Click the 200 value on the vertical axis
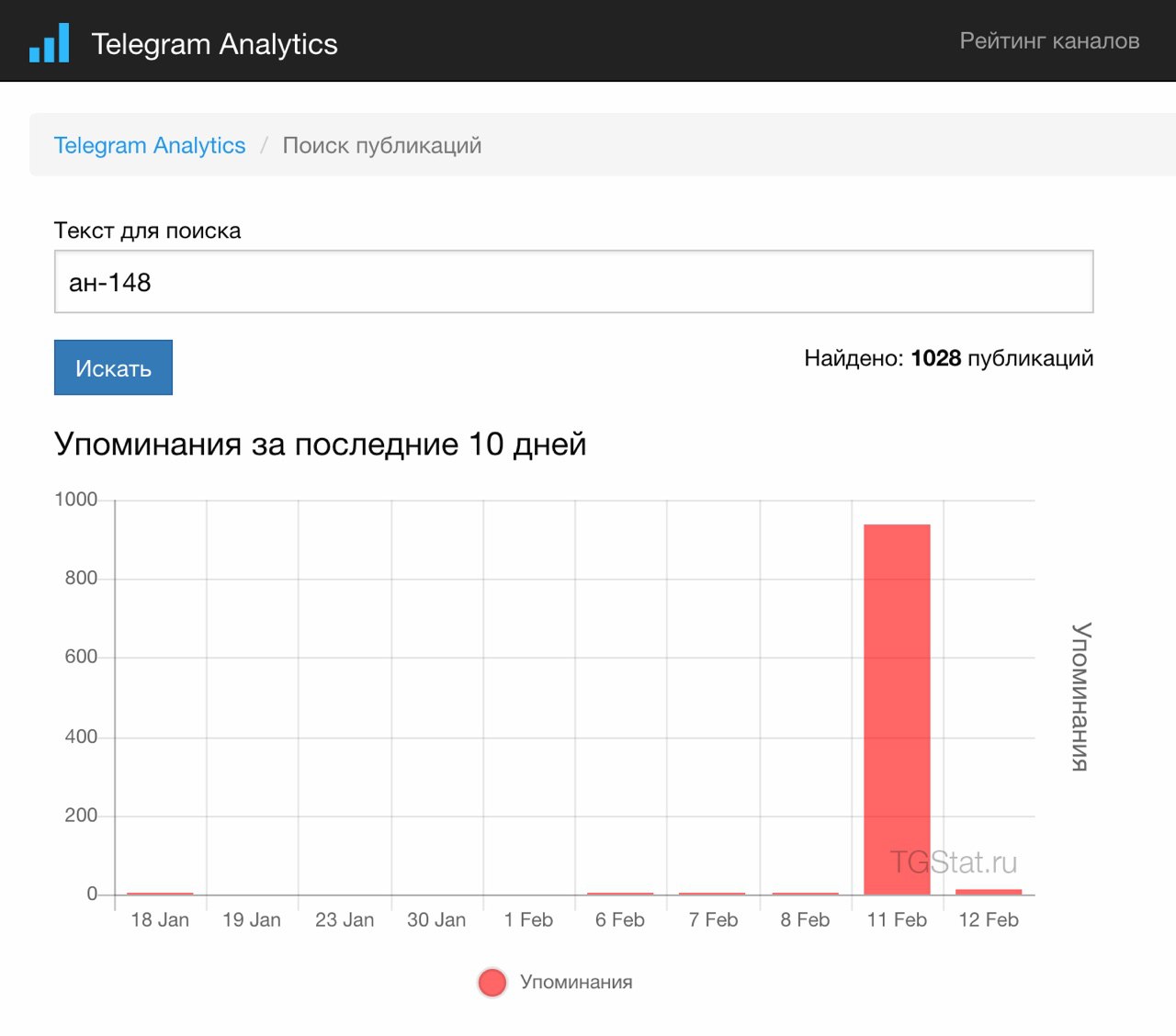1176x1036 pixels. (81, 816)
